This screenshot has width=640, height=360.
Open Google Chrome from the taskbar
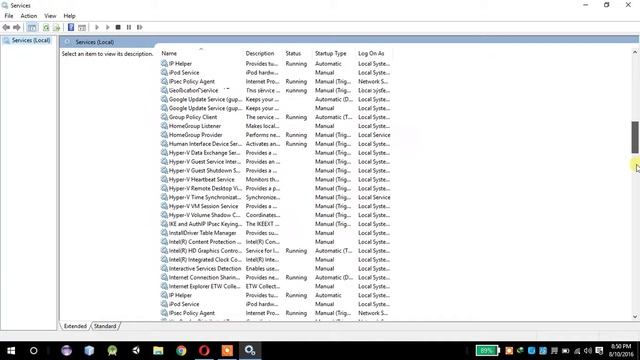pos(181,351)
